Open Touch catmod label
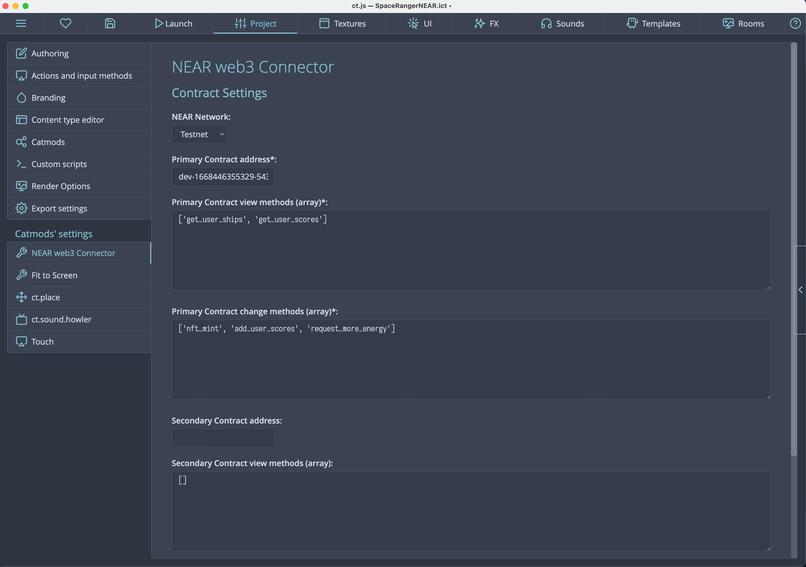Image resolution: width=806 pixels, height=567 pixels. coord(42,341)
